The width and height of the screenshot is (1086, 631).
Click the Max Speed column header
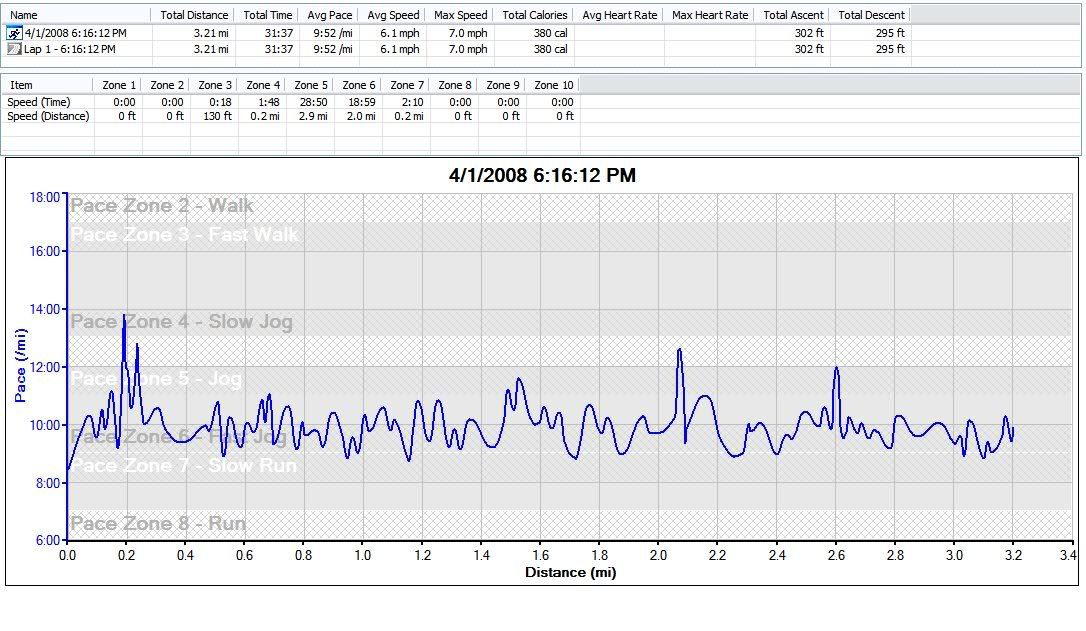461,15
